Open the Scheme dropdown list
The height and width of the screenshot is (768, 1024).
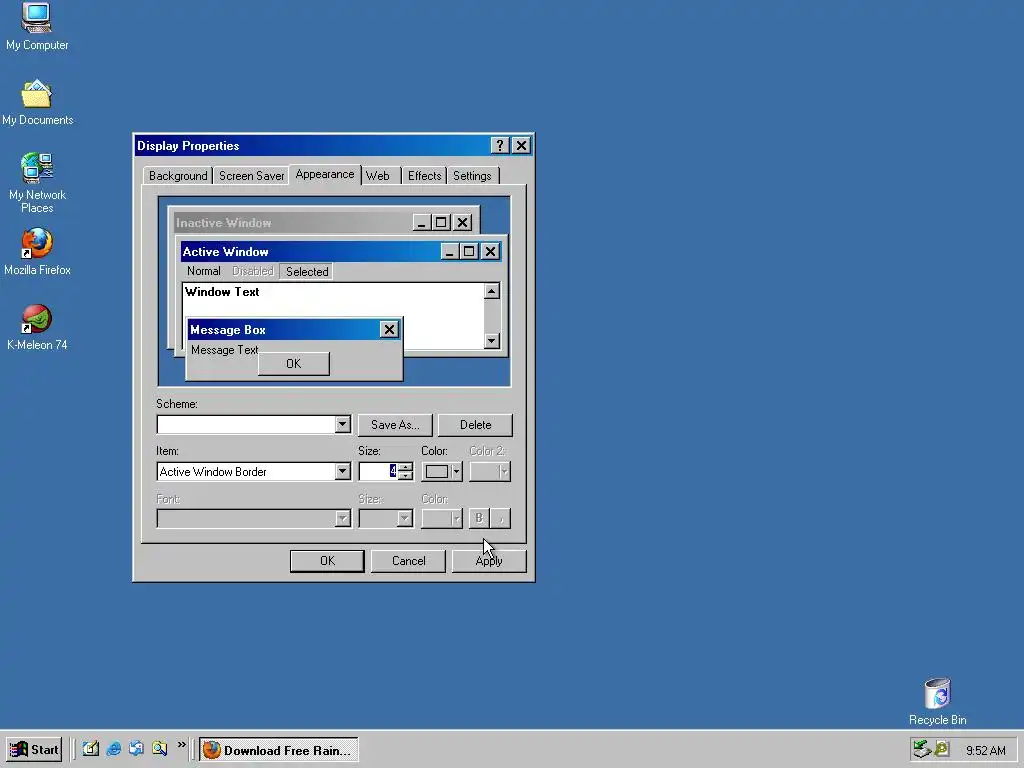click(x=342, y=424)
